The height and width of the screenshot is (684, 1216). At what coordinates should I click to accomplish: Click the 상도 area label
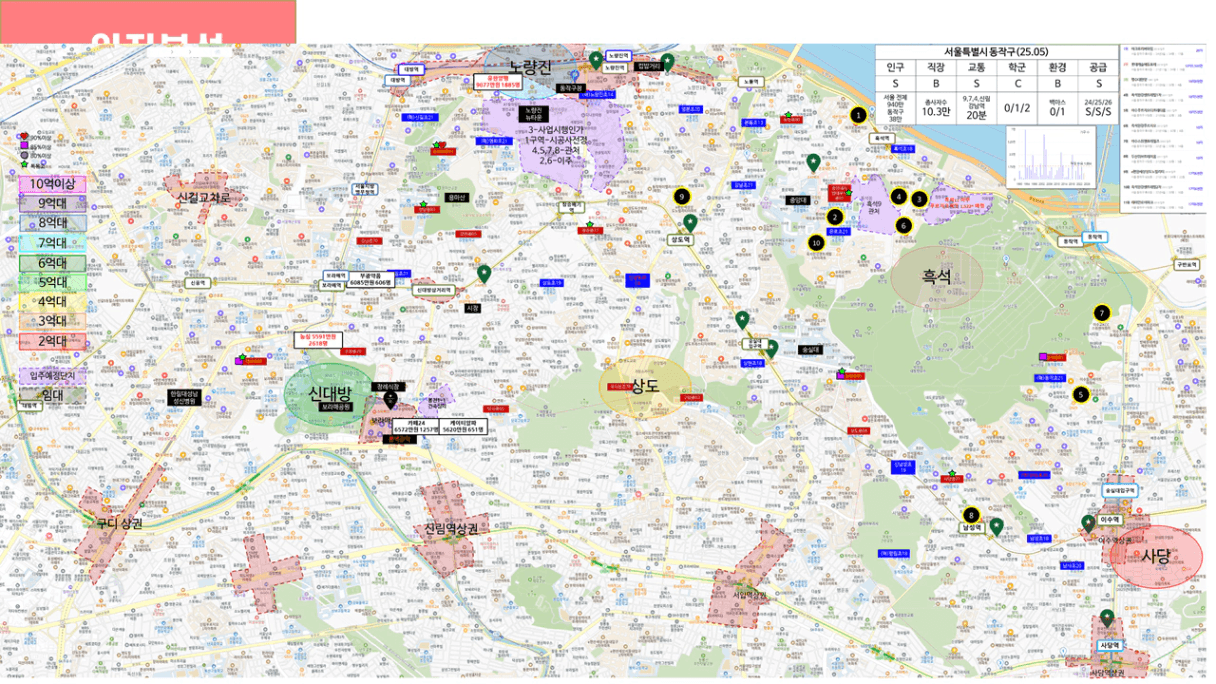click(647, 386)
